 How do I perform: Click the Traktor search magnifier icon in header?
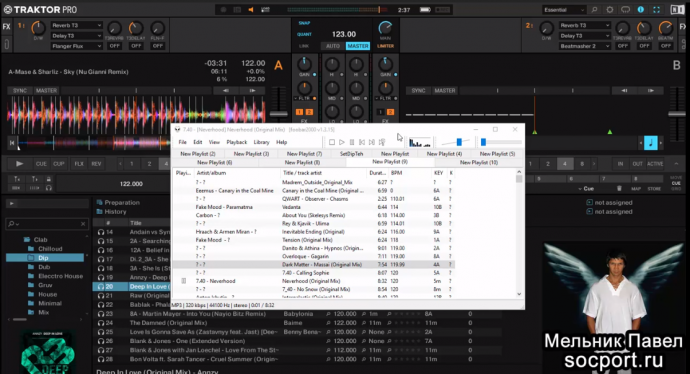coord(595,10)
